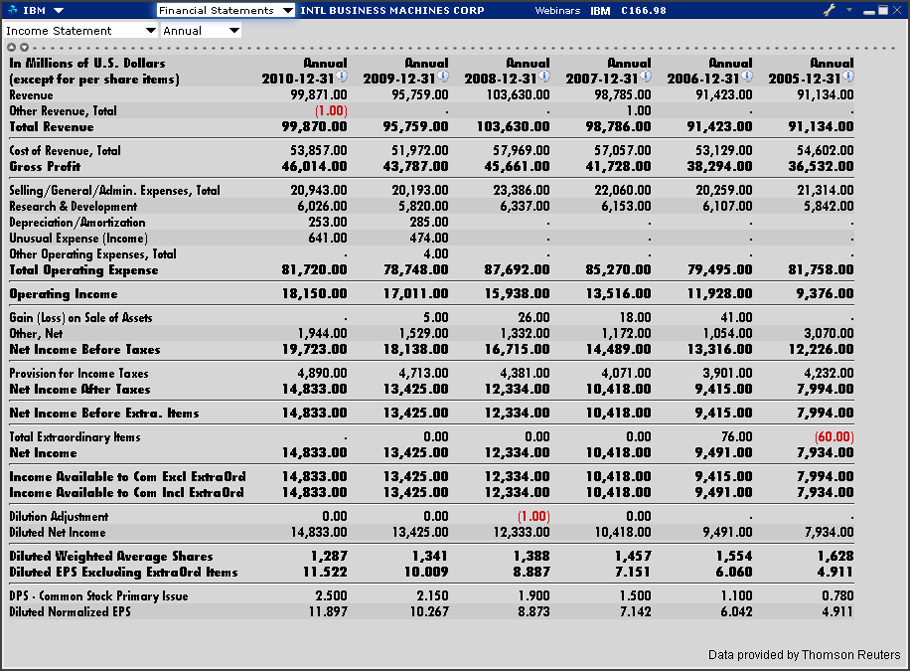Minimize the Financial Statements window
Image resolution: width=910 pixels, height=671 pixels.
point(869,10)
